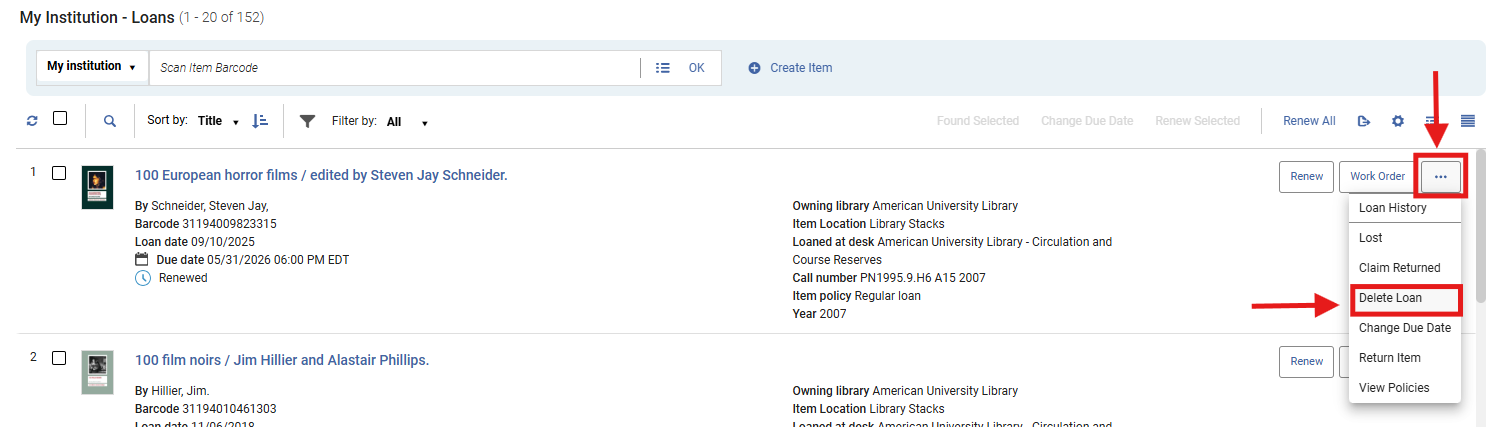
Task: Select the checkbox for loan 1
Action: point(59,173)
